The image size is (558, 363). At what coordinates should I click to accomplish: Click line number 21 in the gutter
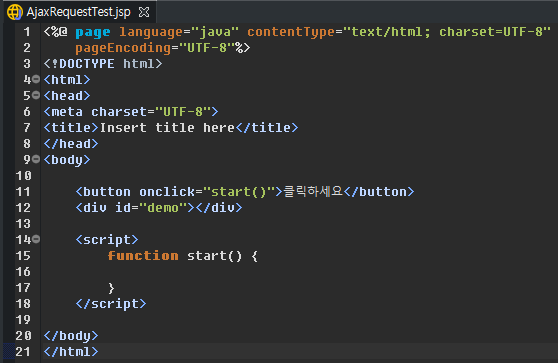23,352
